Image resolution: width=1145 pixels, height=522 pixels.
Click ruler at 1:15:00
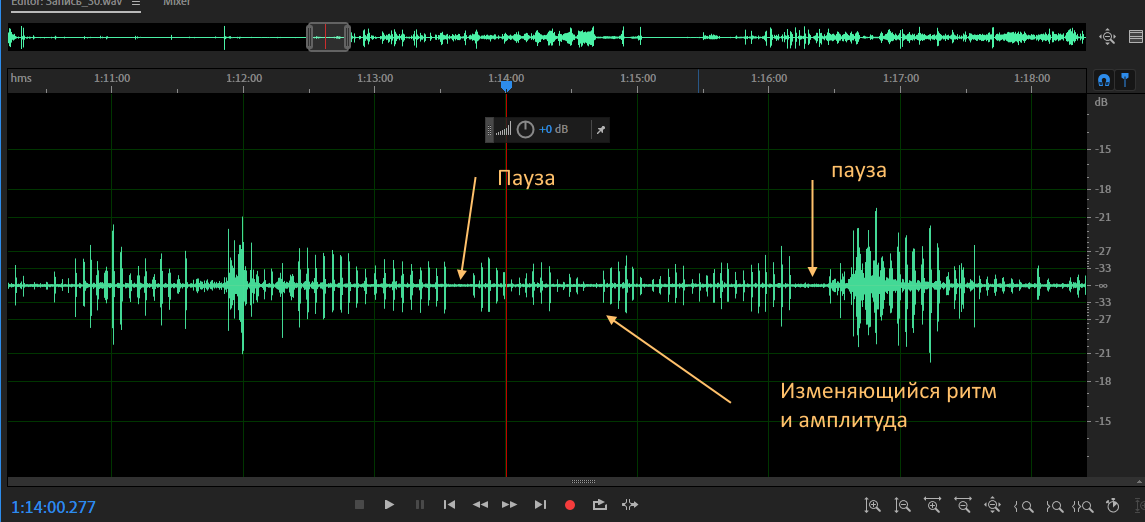[638, 77]
